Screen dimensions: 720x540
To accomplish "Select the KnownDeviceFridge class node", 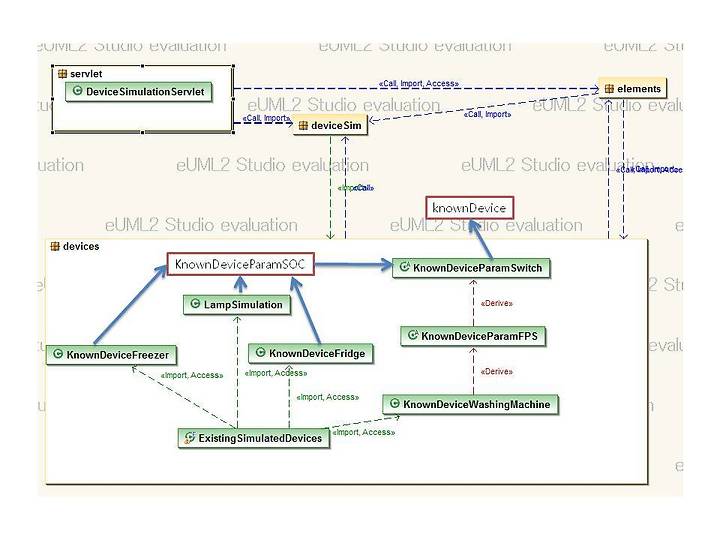I will (310, 353).
